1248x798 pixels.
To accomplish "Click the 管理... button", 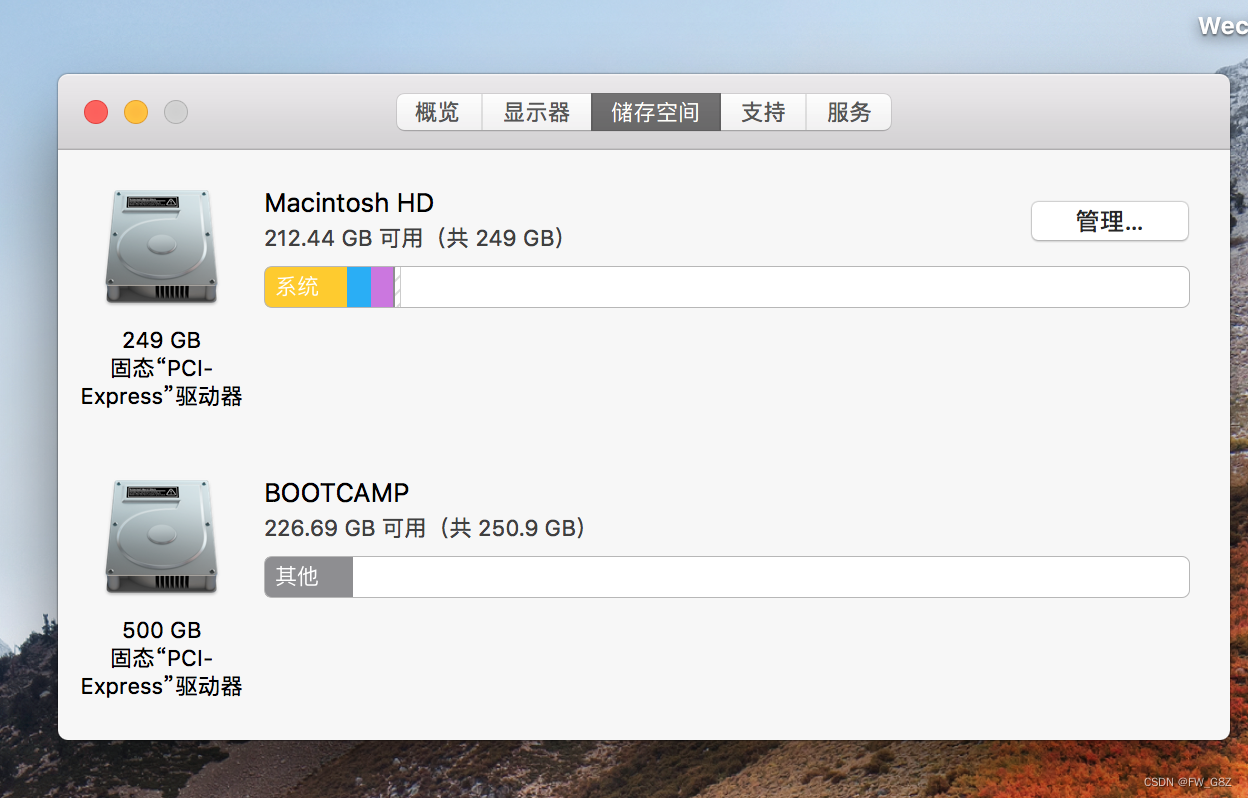I will point(1109,221).
